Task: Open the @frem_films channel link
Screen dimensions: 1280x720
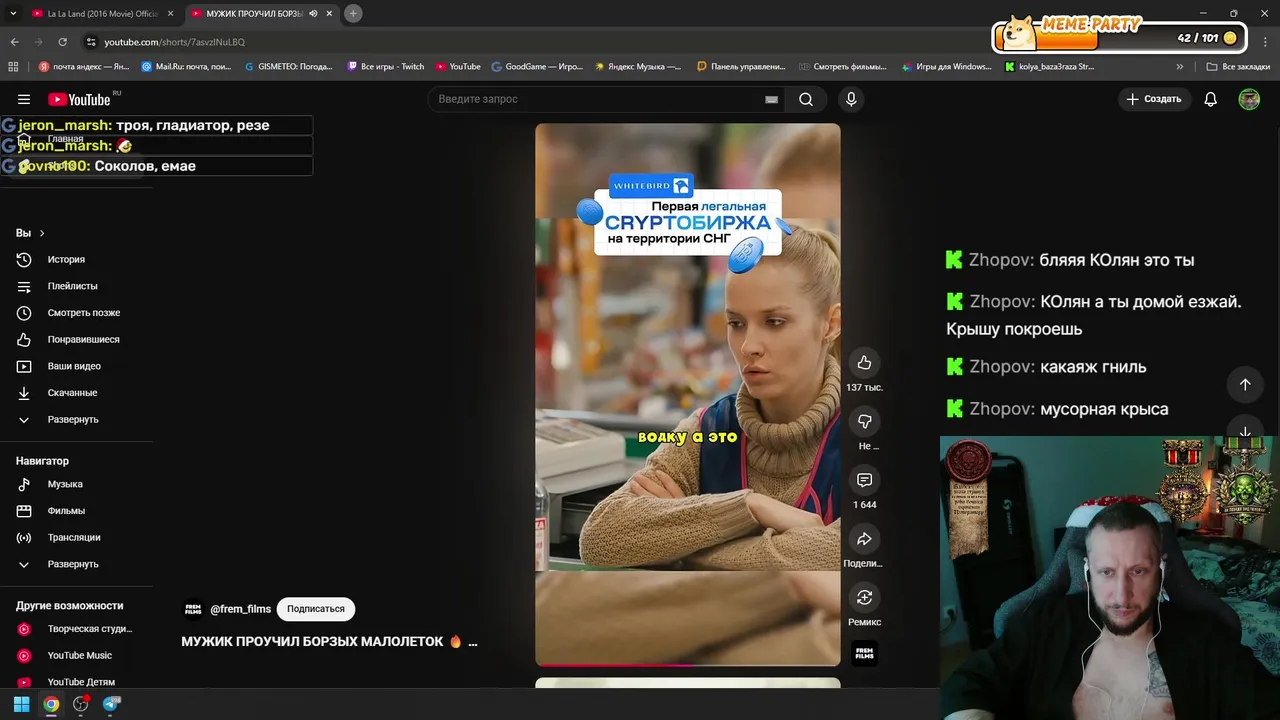Action: pyautogui.click(x=241, y=609)
